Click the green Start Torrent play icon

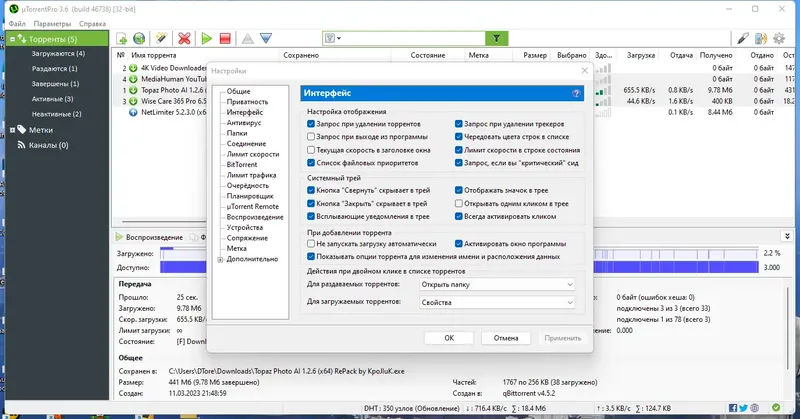207,38
